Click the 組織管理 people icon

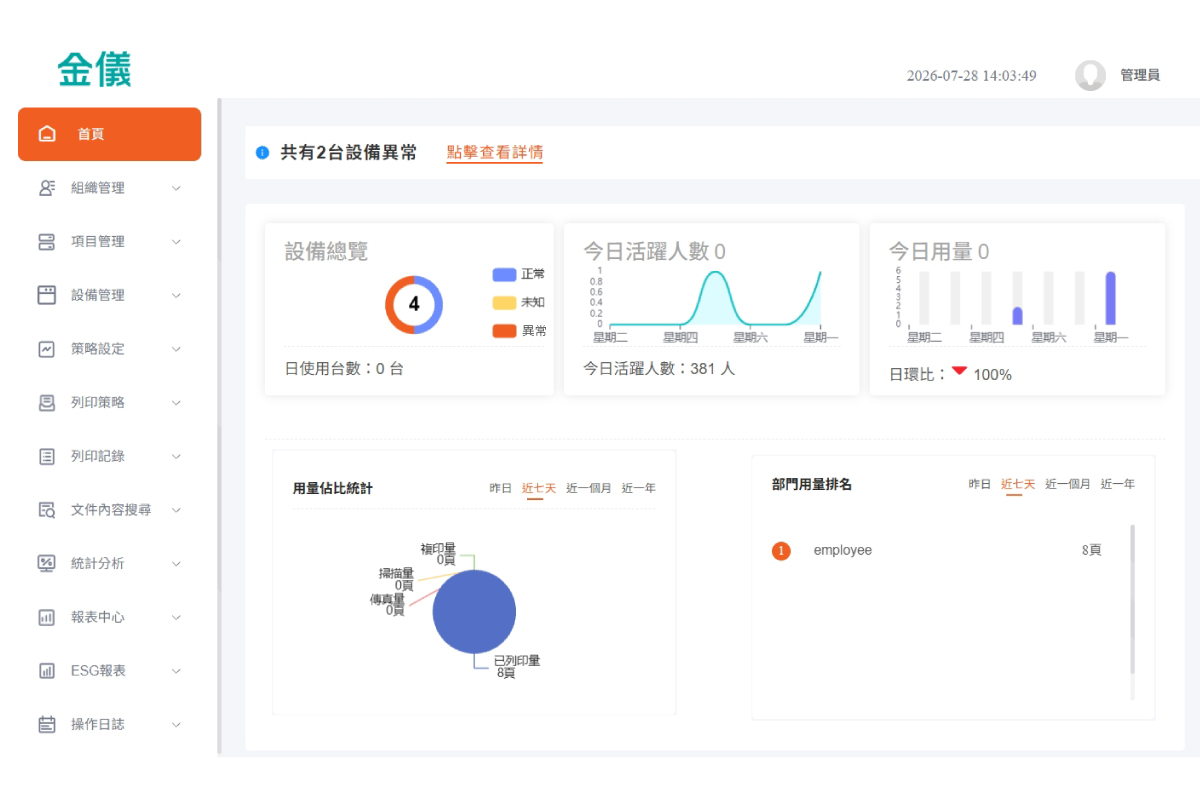(47, 188)
